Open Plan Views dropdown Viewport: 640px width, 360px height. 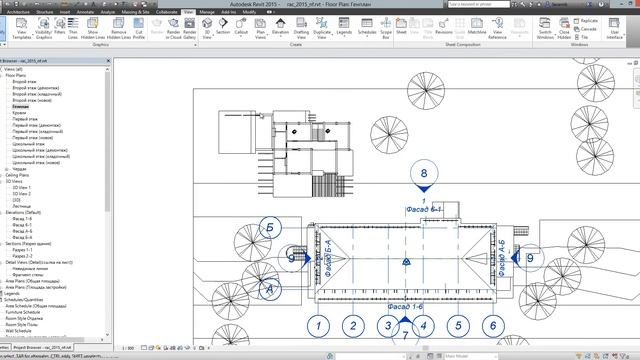tap(260, 29)
